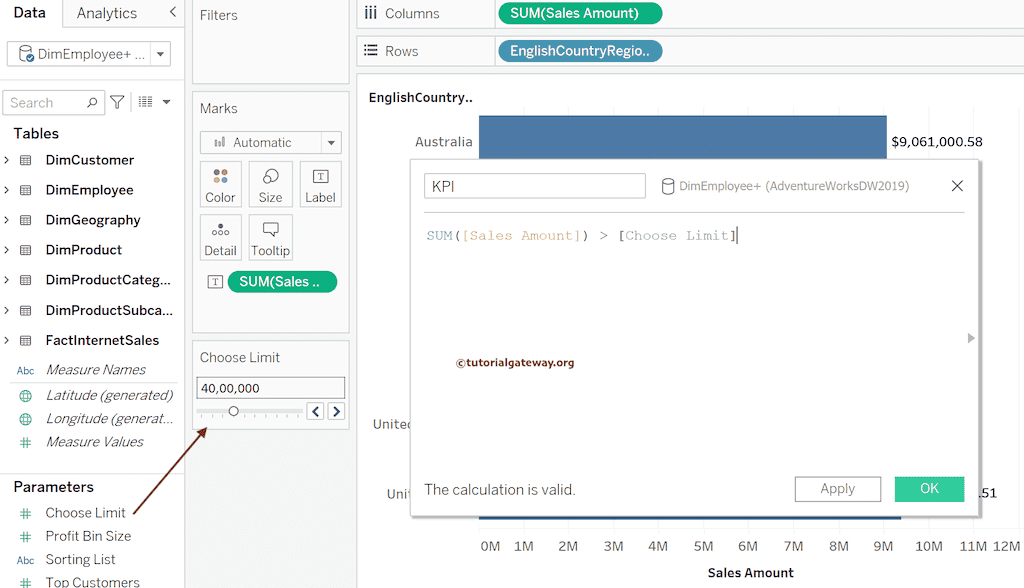Open Detail on the Marks card
This screenshot has width=1024, height=588.
click(220, 237)
